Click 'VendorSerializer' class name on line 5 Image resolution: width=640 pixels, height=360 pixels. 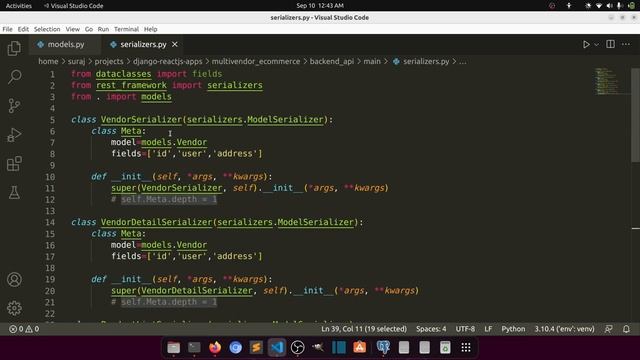tap(141, 120)
